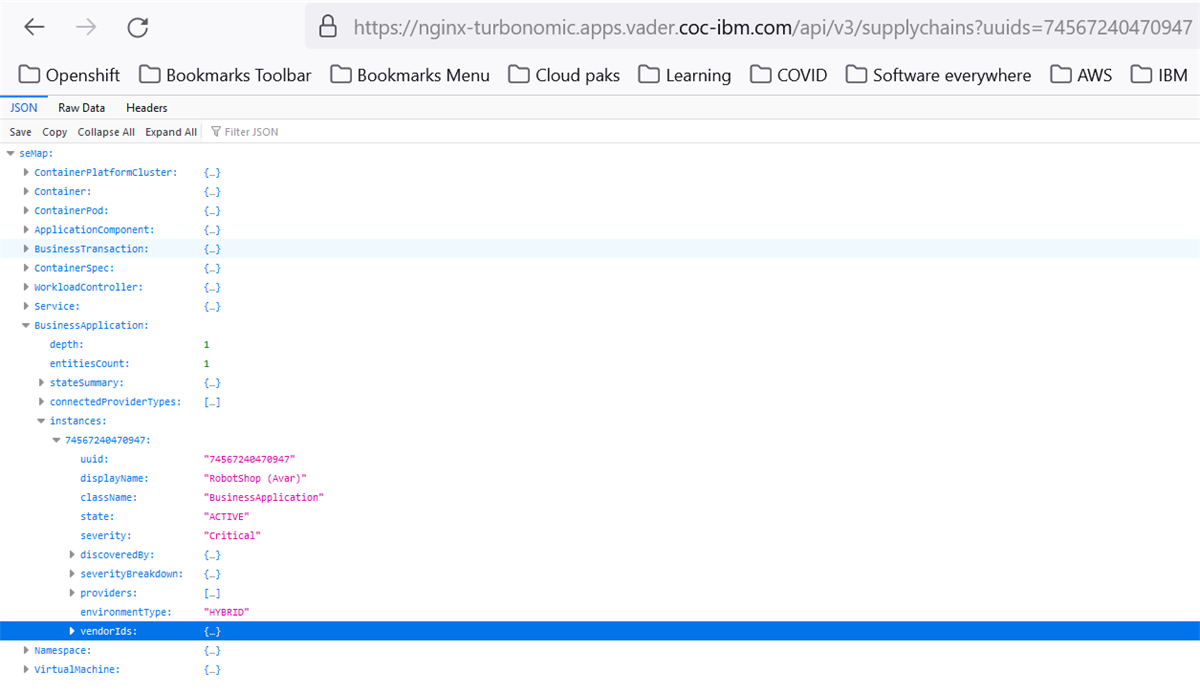Screen dimensions: 1200x693
Task: Click the Save button
Action: pos(20,131)
